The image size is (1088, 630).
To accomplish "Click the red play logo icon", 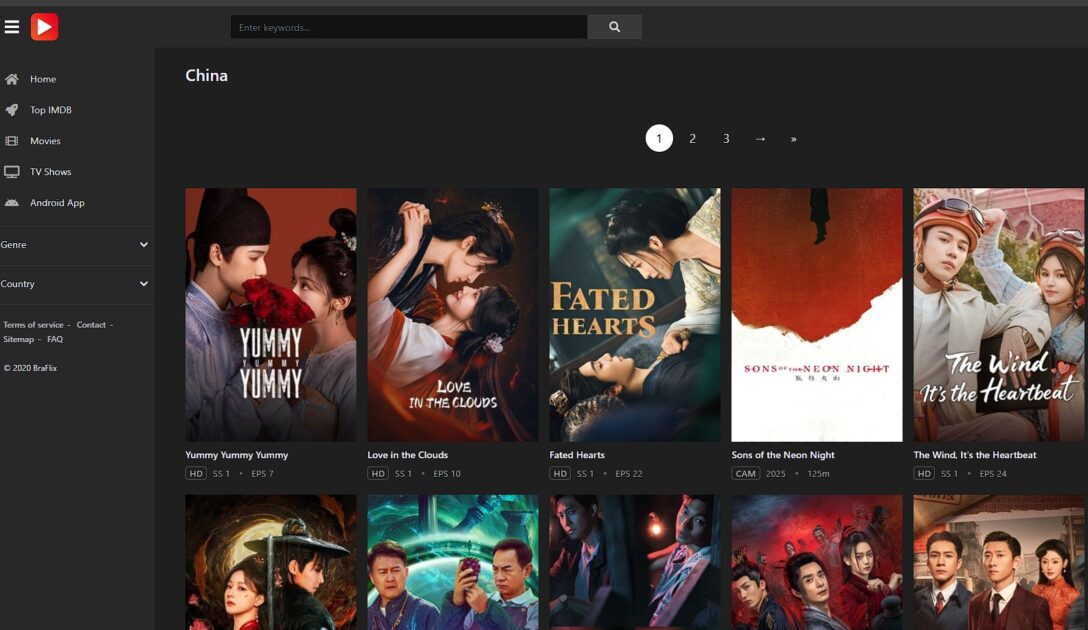I will [44, 27].
